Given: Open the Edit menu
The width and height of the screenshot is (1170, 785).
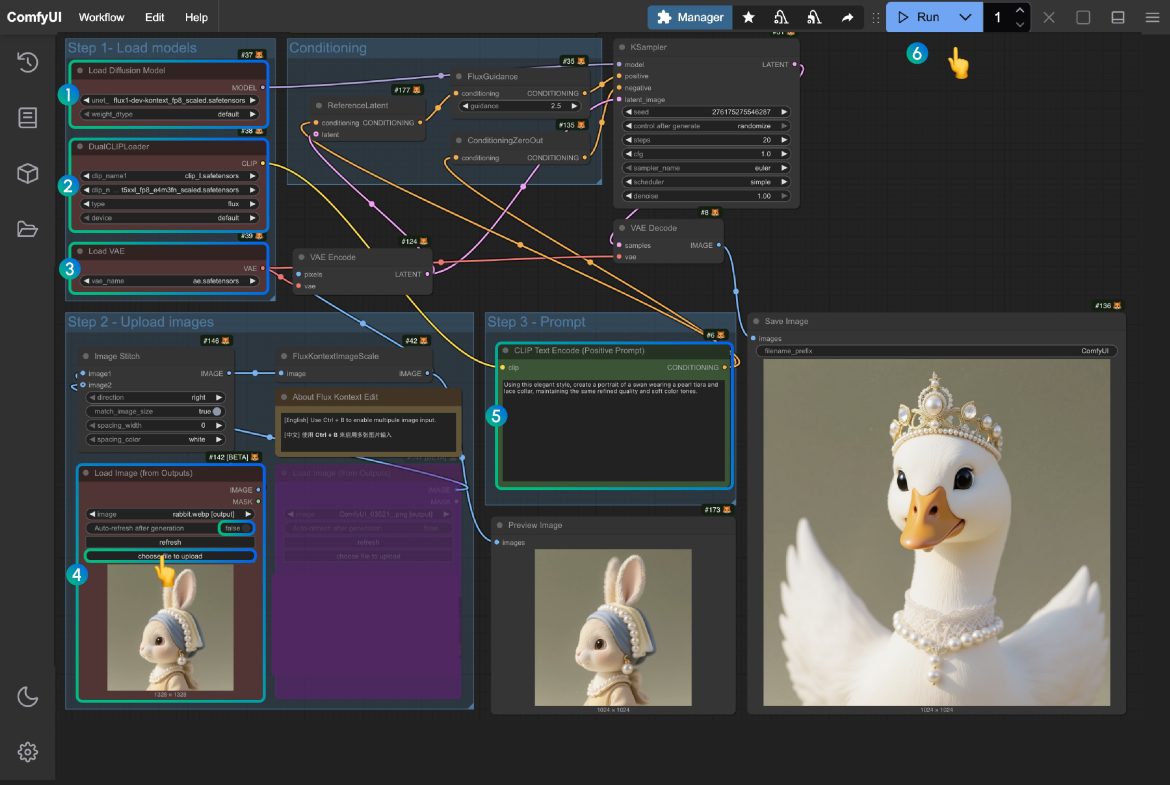Looking at the screenshot, I should pos(154,17).
